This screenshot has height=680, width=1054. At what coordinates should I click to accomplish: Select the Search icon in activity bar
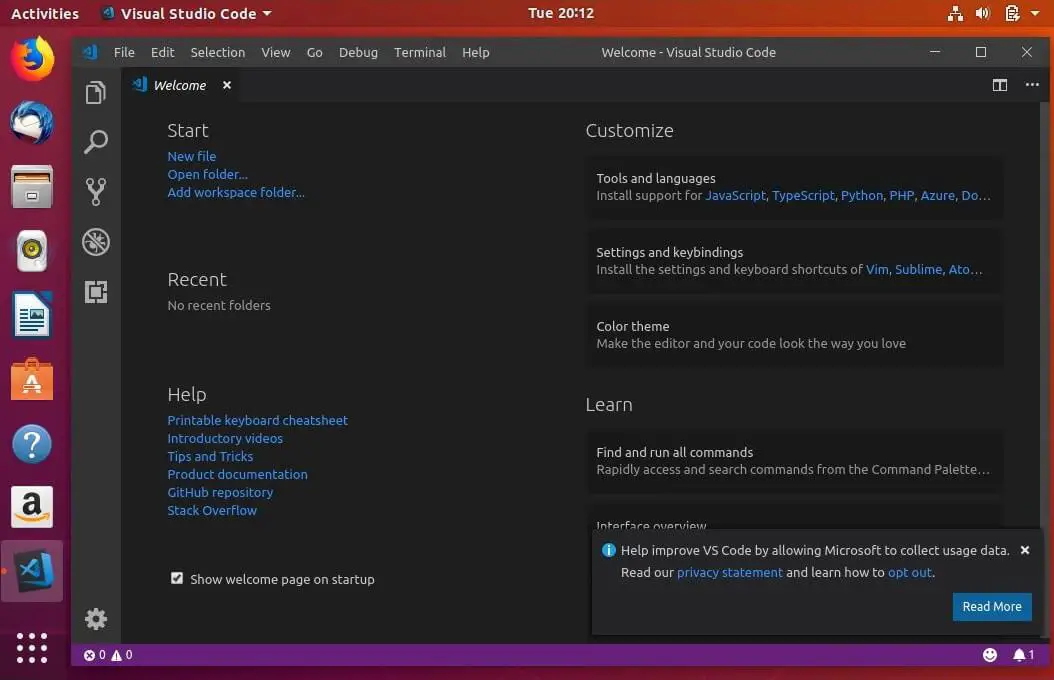[x=95, y=141]
